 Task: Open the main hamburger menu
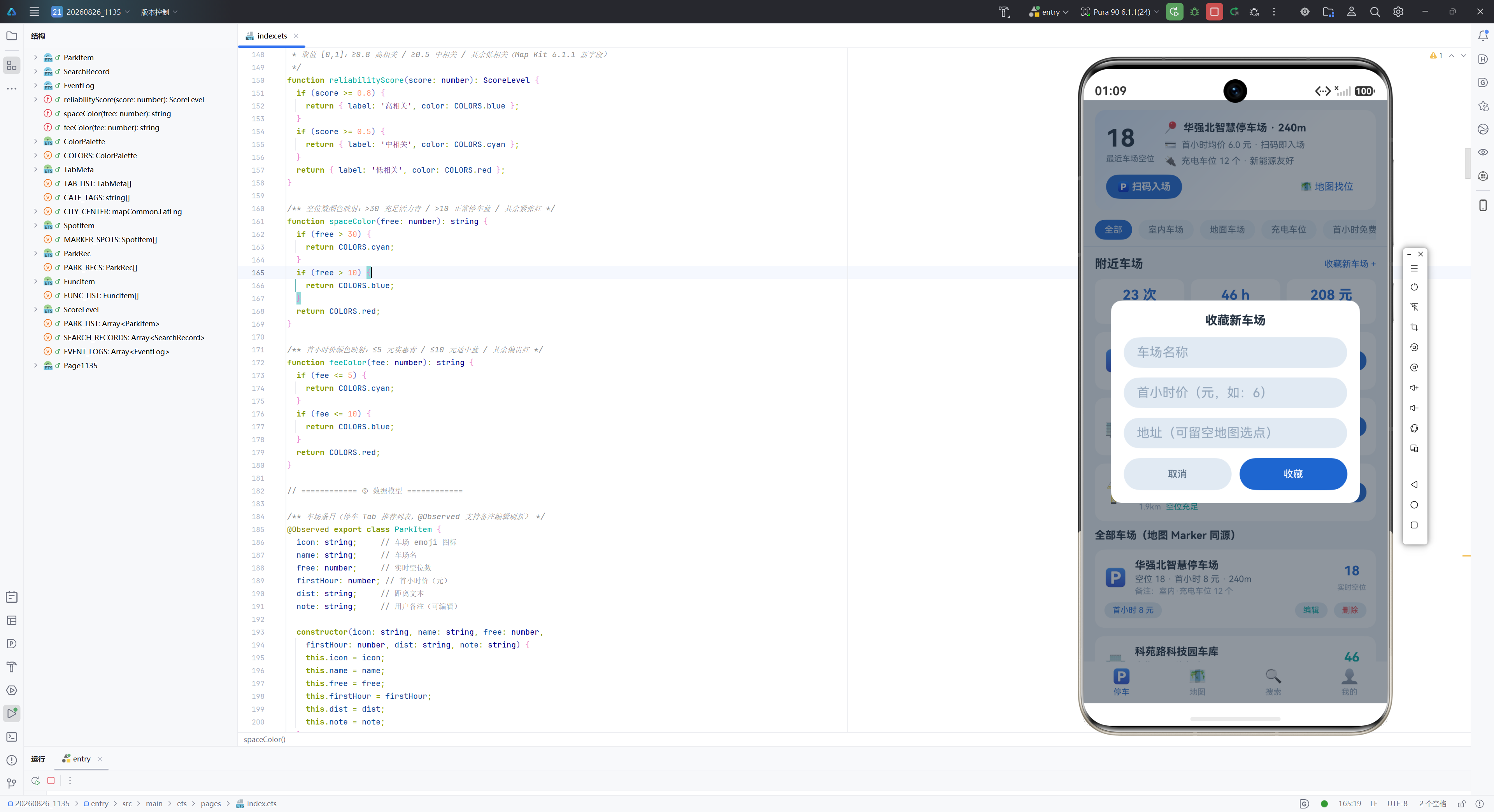(x=34, y=12)
